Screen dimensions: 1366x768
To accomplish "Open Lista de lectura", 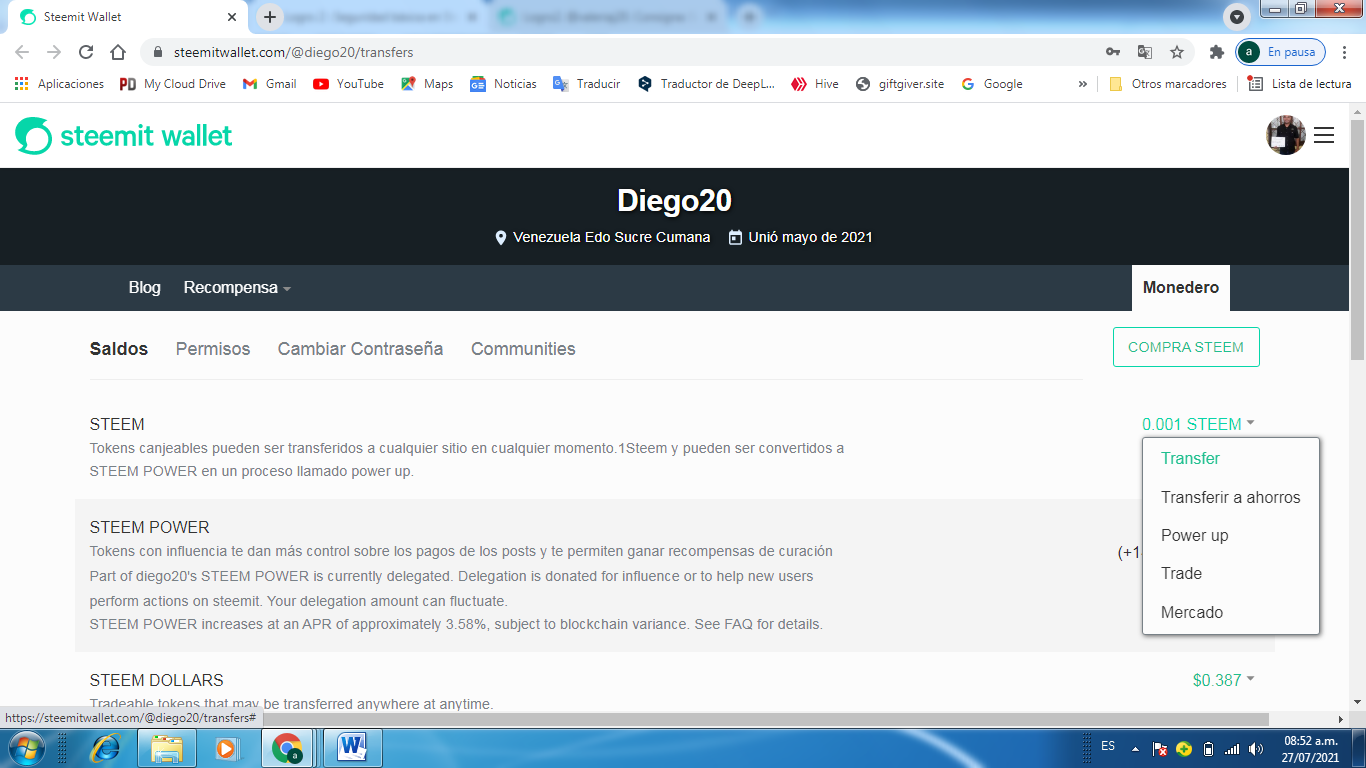I will coord(1300,84).
